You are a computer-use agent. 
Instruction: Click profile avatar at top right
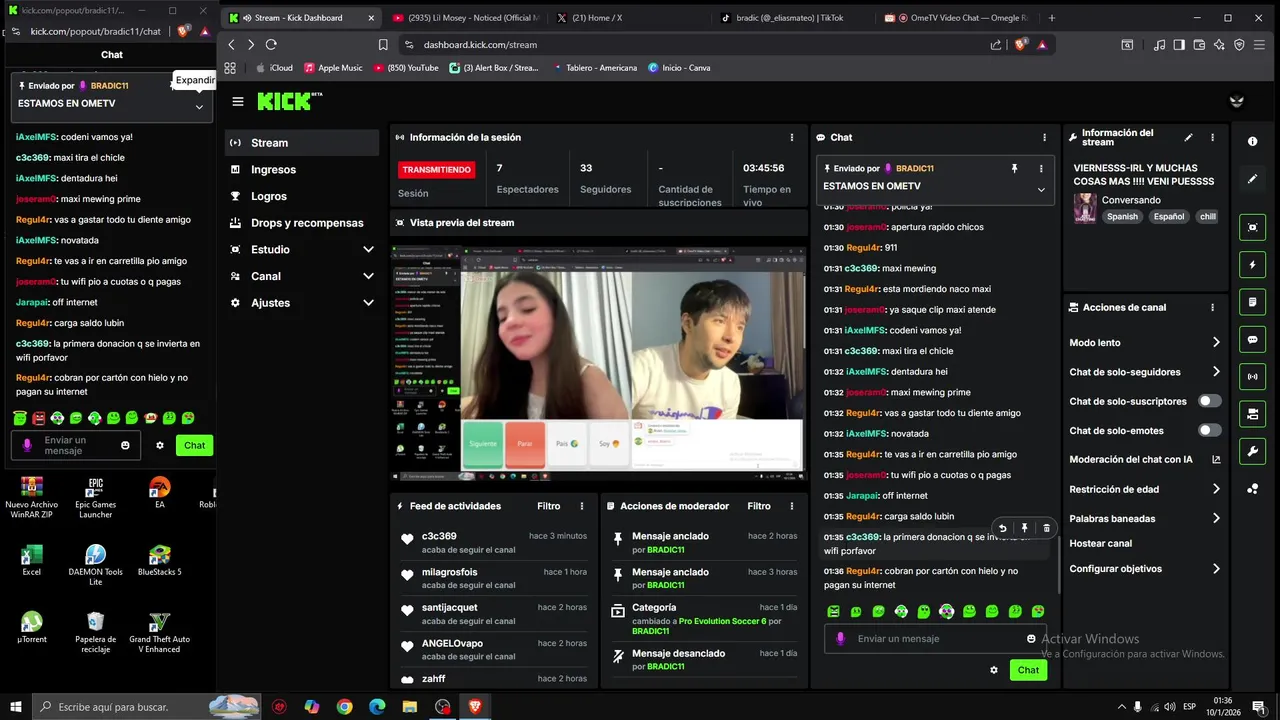[1237, 101]
